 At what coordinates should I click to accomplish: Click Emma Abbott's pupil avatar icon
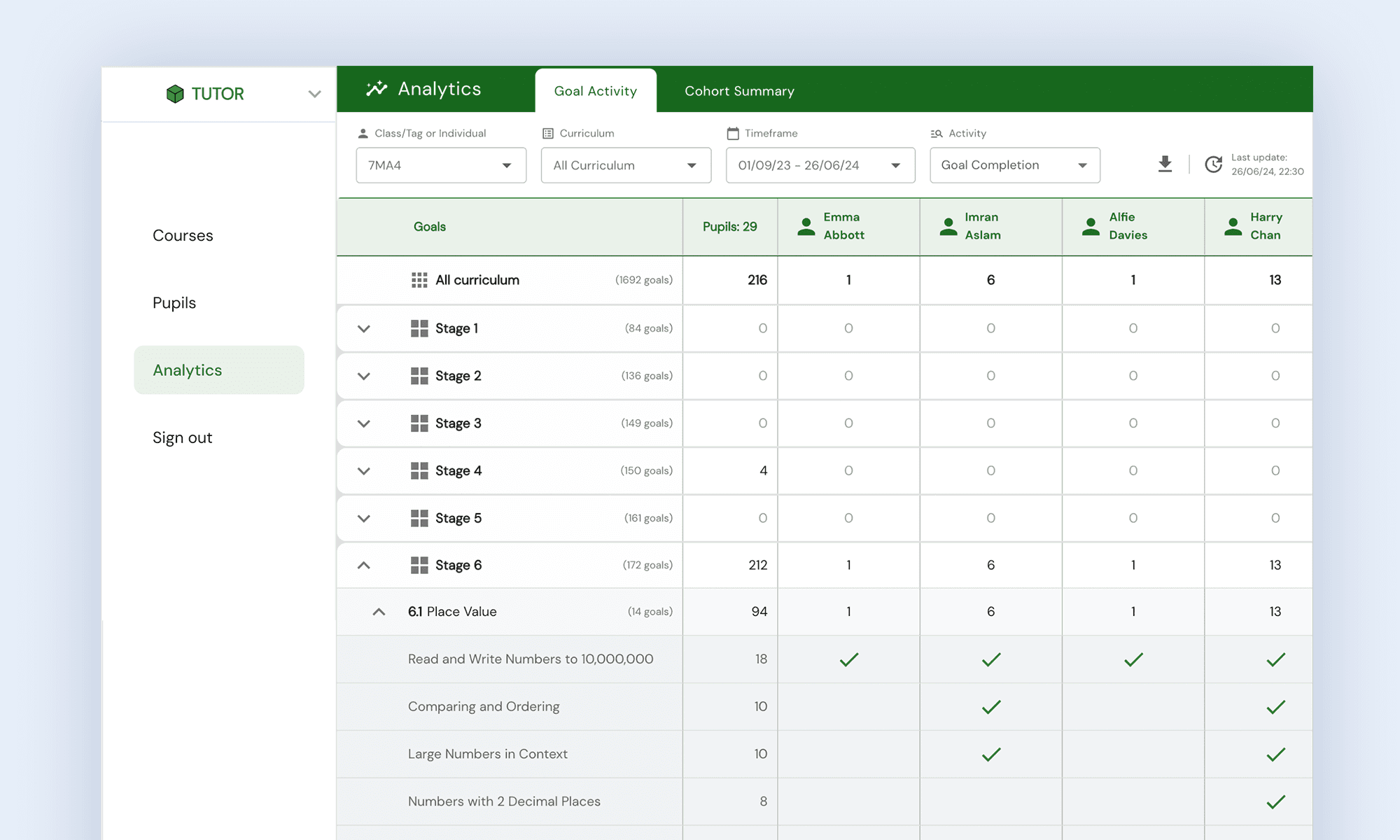(x=806, y=226)
